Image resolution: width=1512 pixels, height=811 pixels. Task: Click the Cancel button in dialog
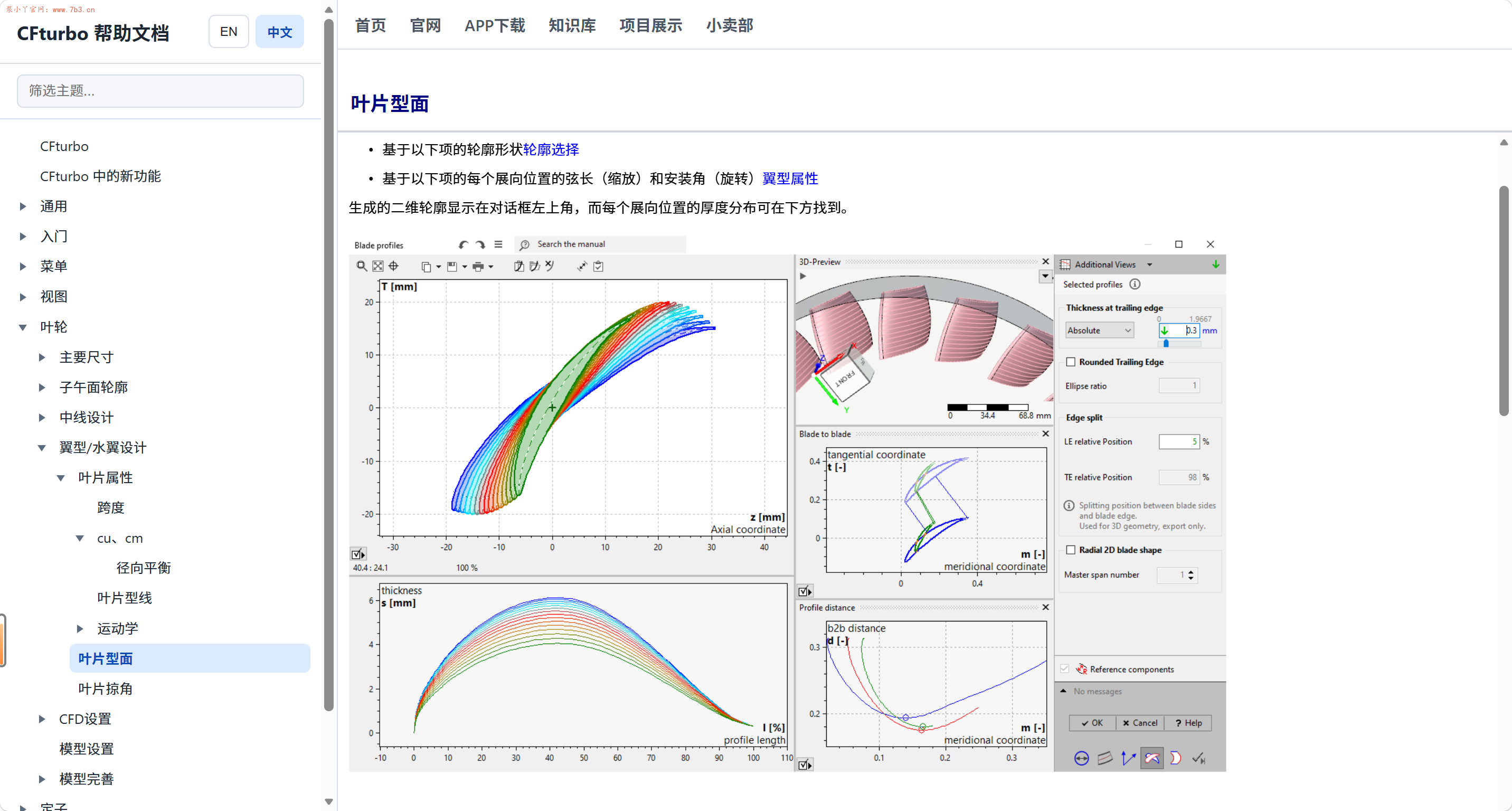[1140, 723]
